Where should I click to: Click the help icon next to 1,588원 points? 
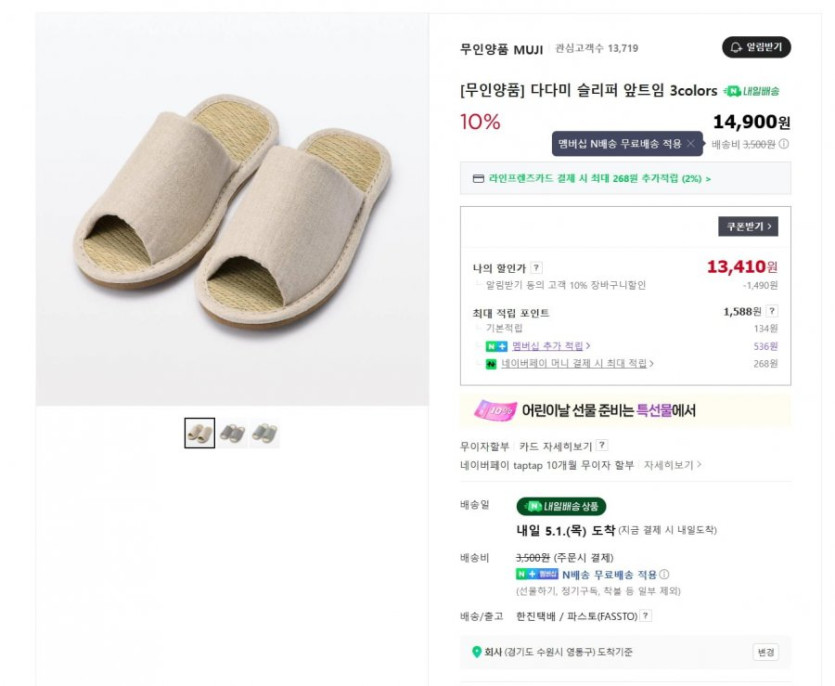click(x=772, y=311)
